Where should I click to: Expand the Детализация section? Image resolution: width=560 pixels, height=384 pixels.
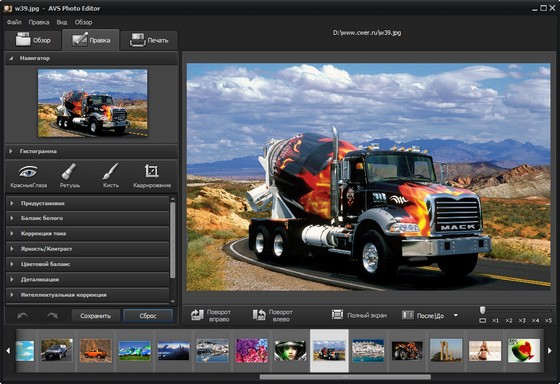88,280
